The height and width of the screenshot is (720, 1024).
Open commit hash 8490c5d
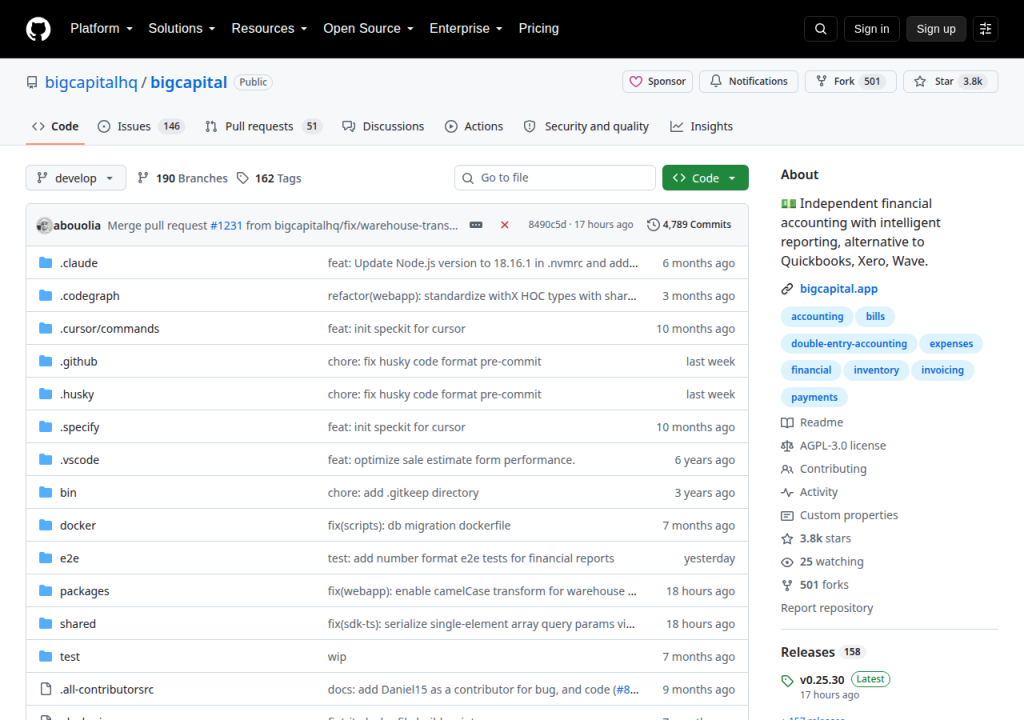(x=547, y=225)
